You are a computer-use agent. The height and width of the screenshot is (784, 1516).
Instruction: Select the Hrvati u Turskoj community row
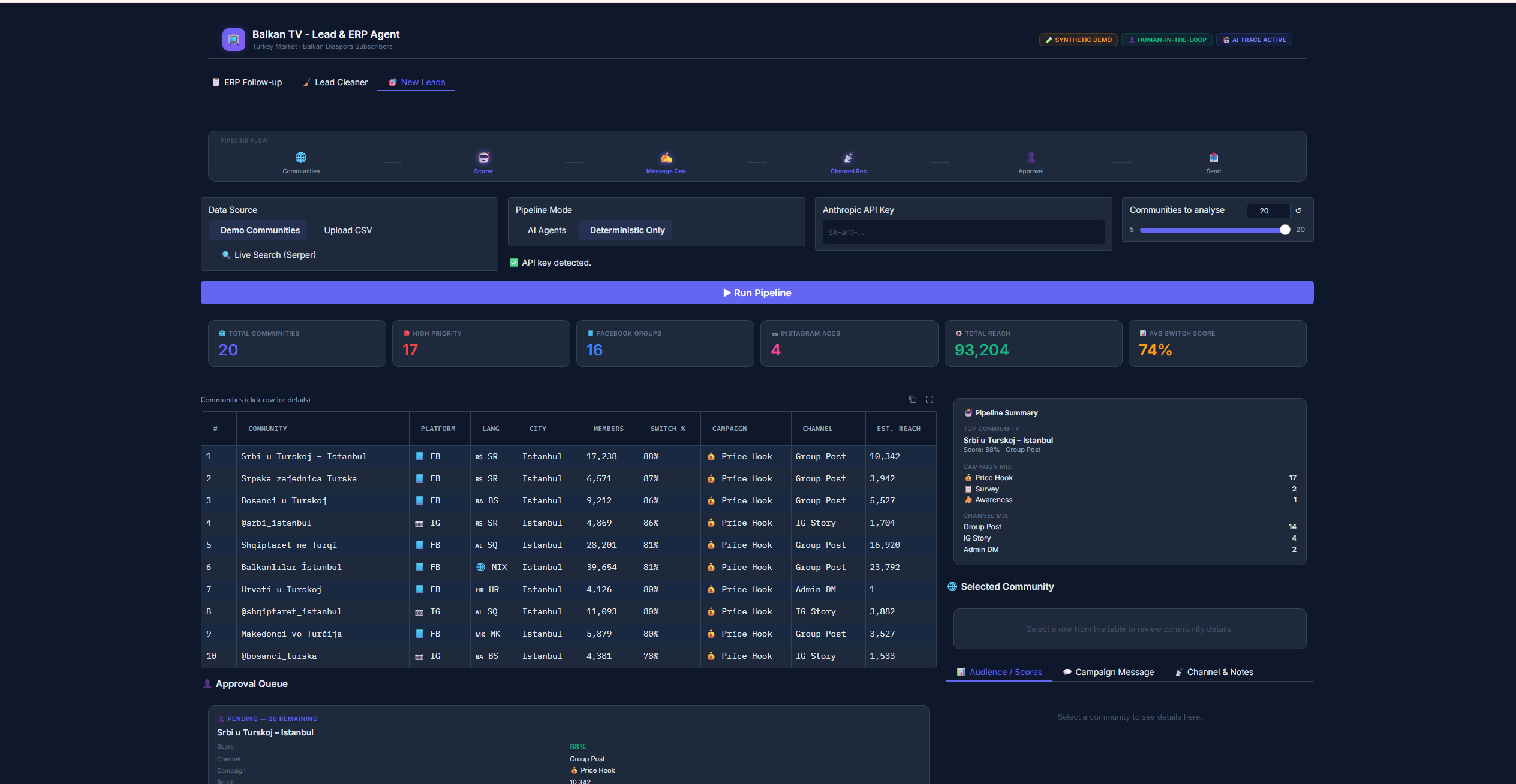coord(568,589)
